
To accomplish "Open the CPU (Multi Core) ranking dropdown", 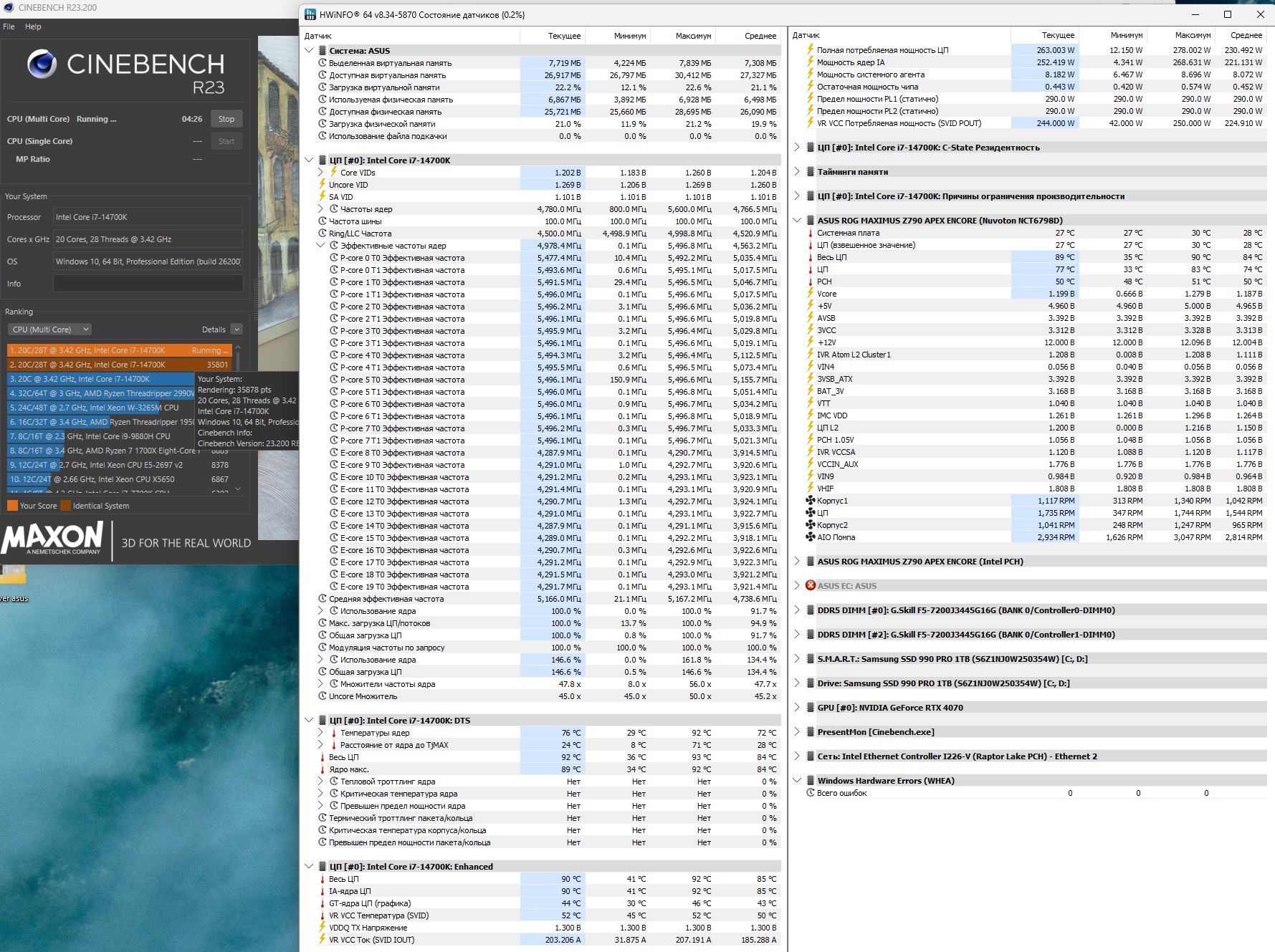I will pyautogui.click(x=50, y=330).
